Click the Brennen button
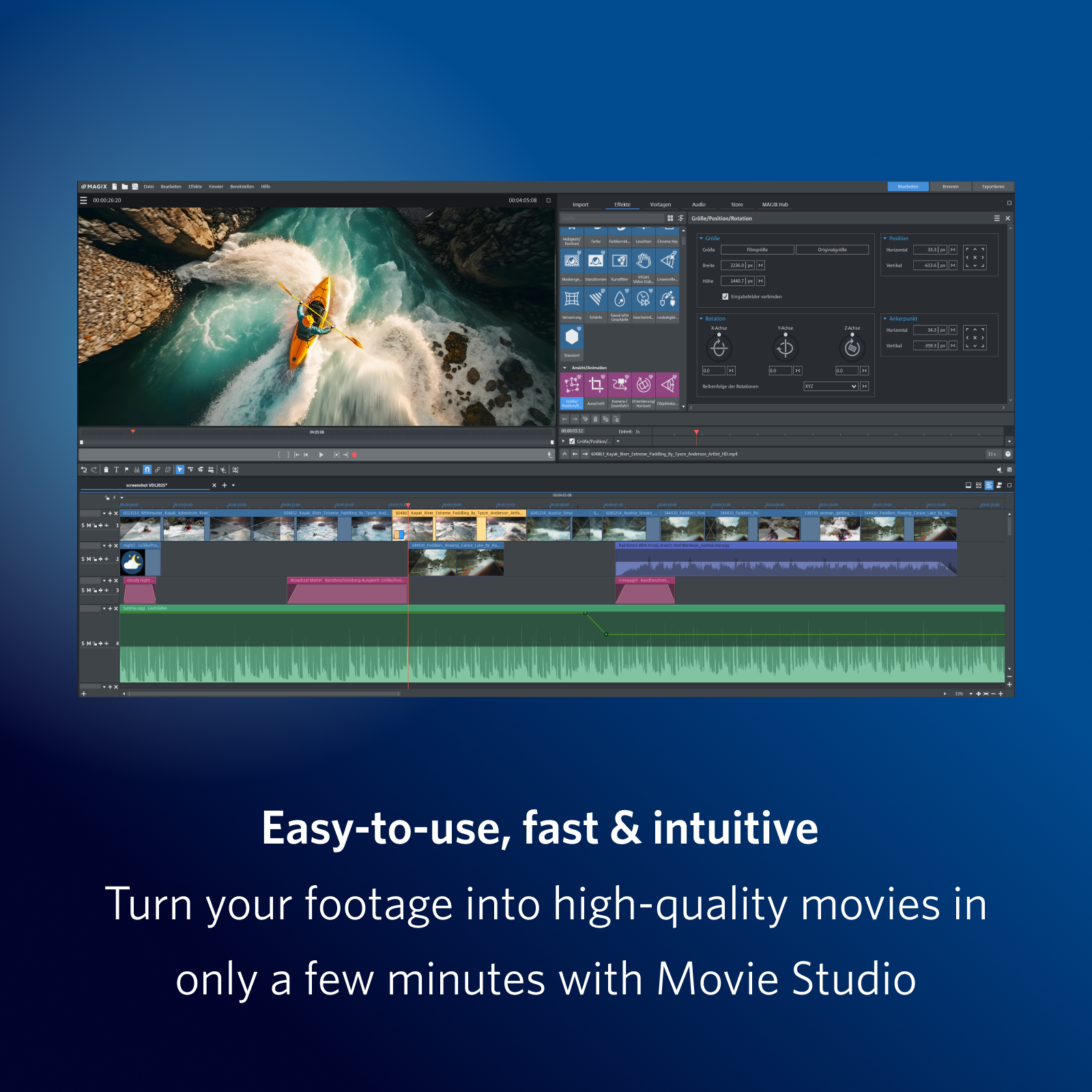The width and height of the screenshot is (1092, 1092). coord(951,186)
